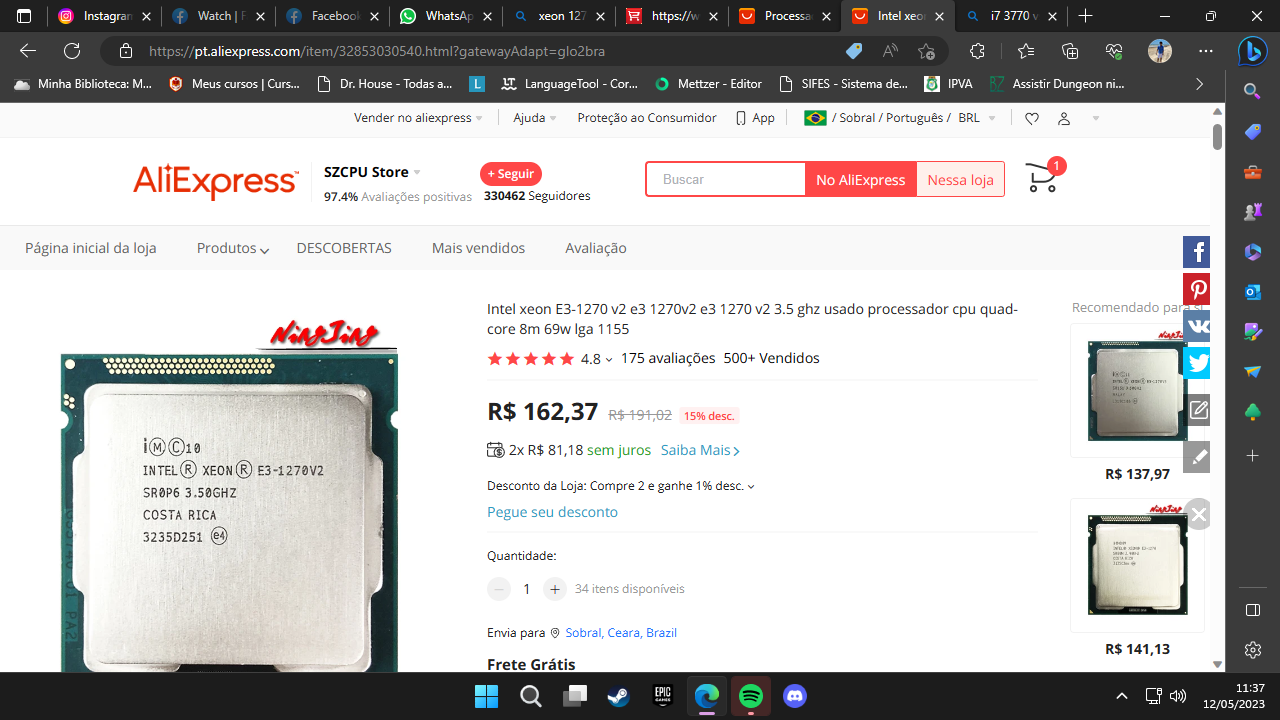1280x720 pixels.
Task: Expand the Ajuda dropdown
Action: [535, 118]
